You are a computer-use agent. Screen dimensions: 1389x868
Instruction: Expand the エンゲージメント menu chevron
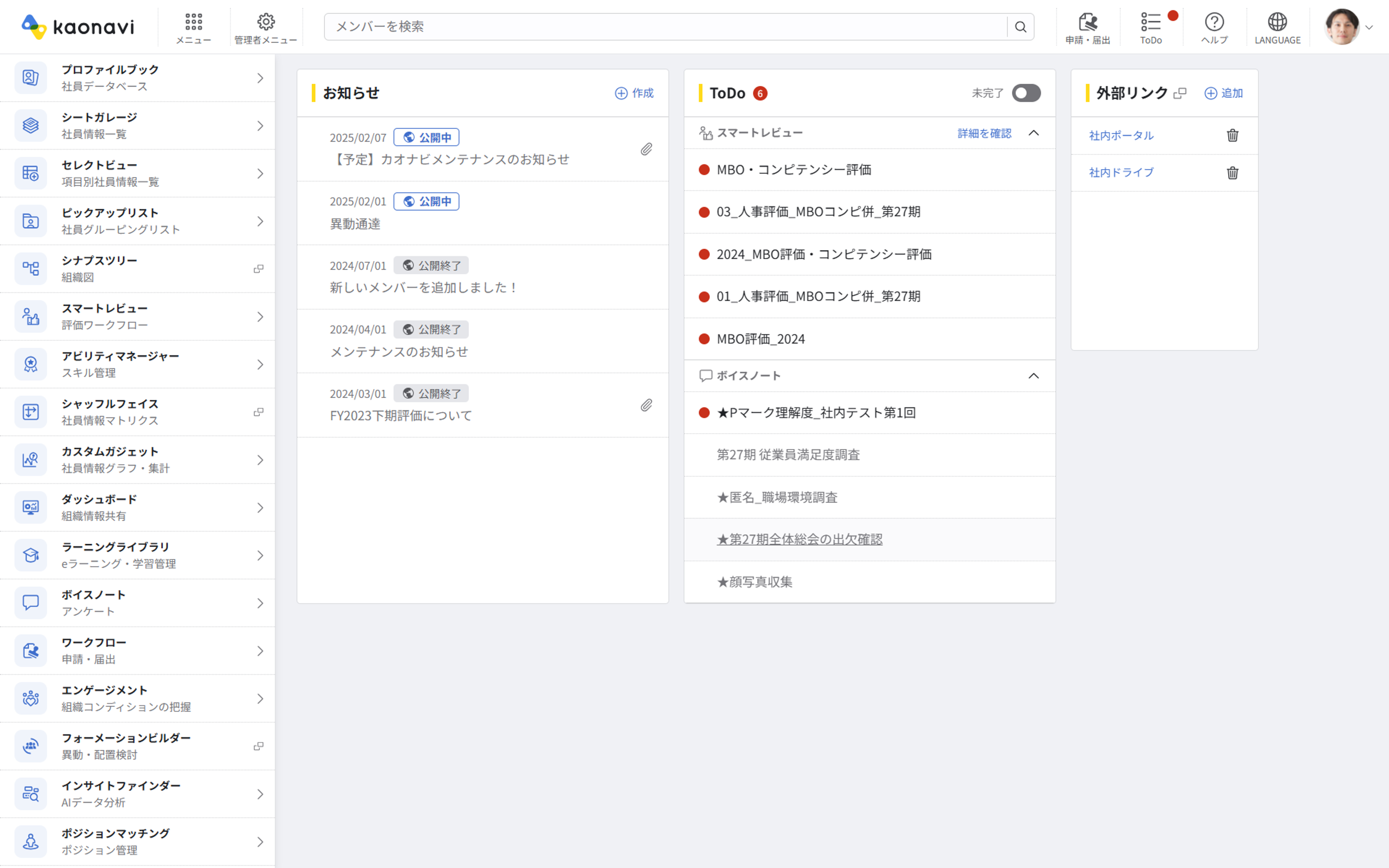click(260, 699)
